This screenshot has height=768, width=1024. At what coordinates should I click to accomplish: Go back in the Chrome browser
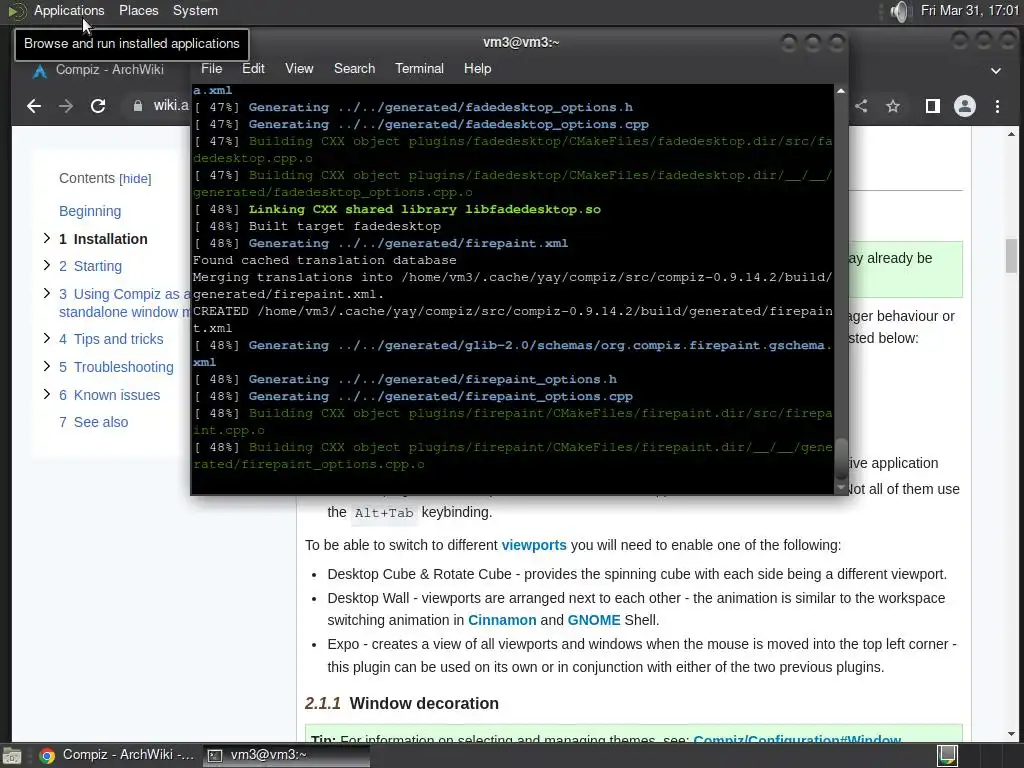(x=33, y=106)
